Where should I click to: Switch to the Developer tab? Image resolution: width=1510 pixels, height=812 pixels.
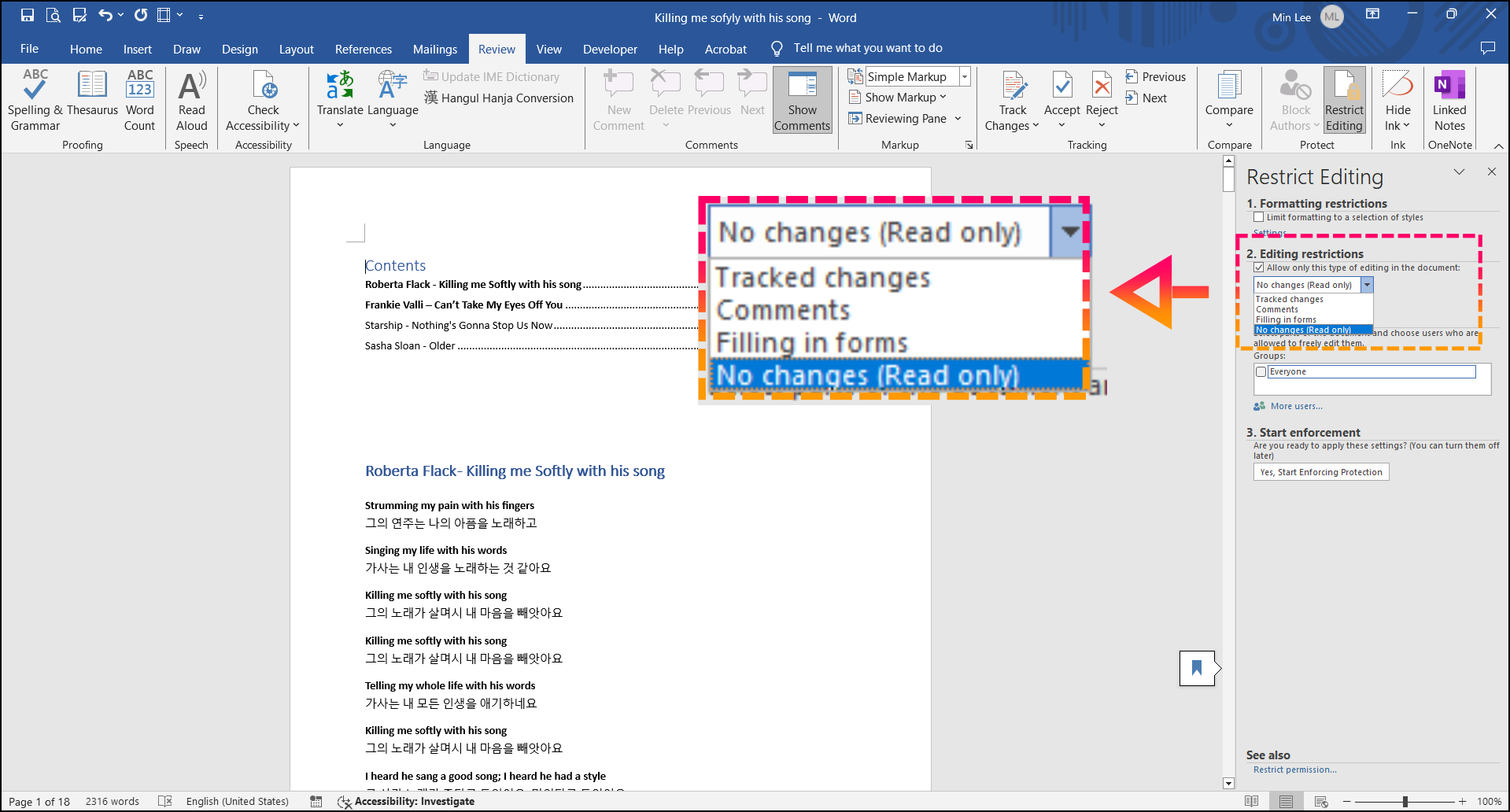tap(610, 49)
